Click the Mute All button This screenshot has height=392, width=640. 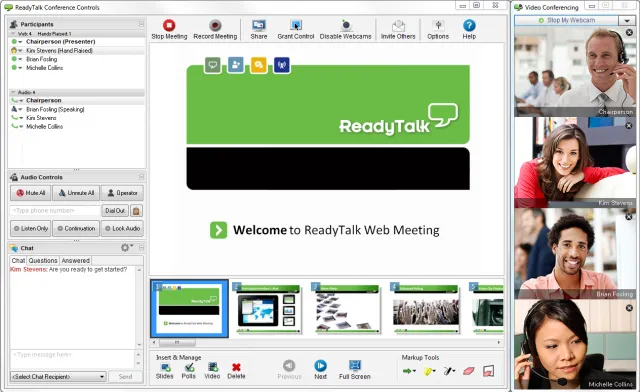coord(31,193)
